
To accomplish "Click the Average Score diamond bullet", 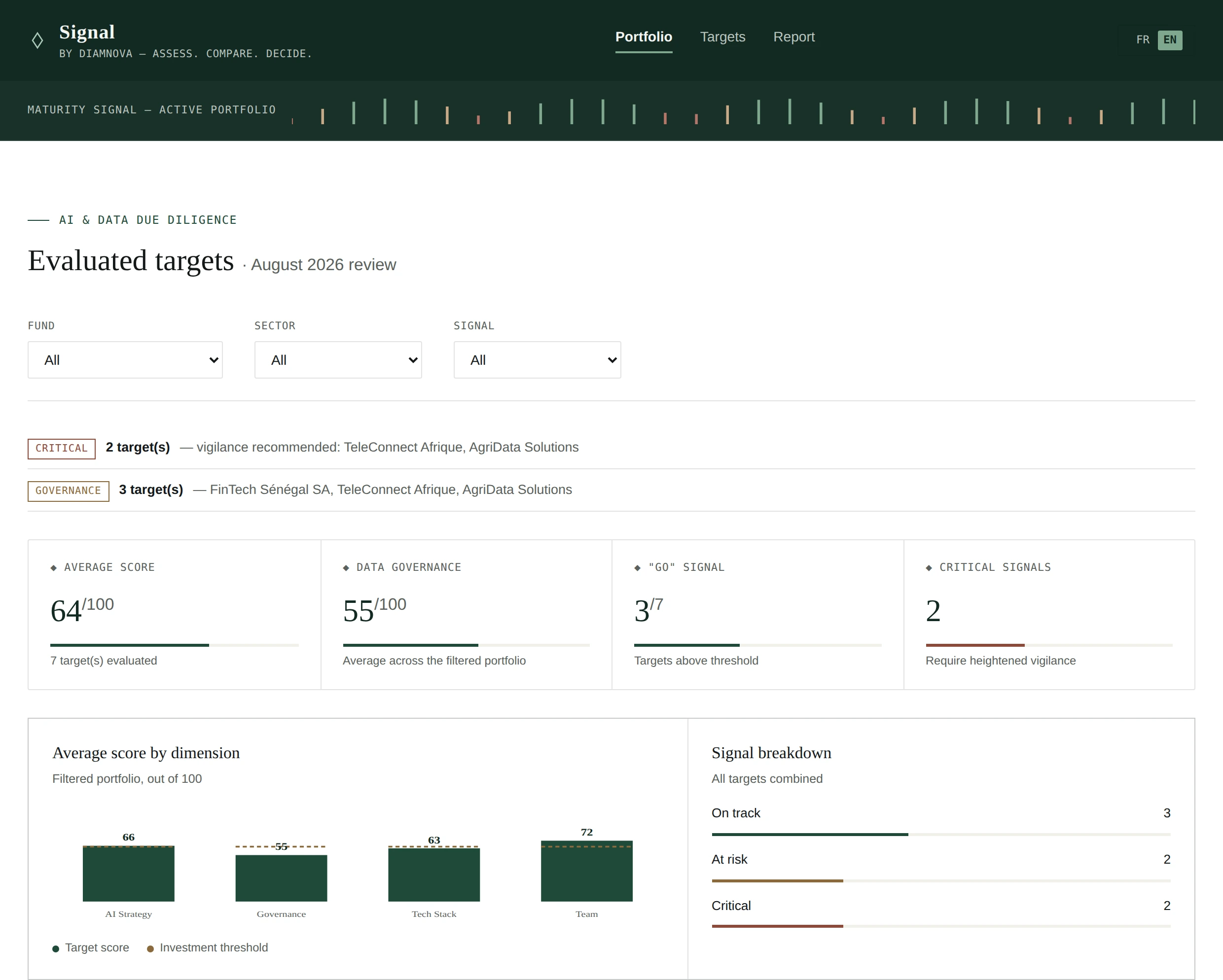I will 53,568.
